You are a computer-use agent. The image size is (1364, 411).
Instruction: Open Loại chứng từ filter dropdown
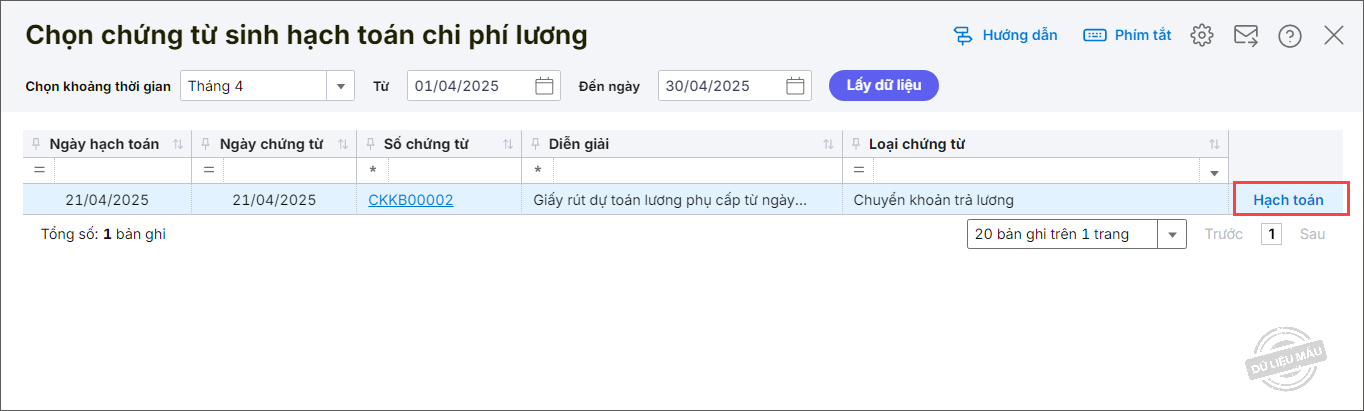point(1214,171)
